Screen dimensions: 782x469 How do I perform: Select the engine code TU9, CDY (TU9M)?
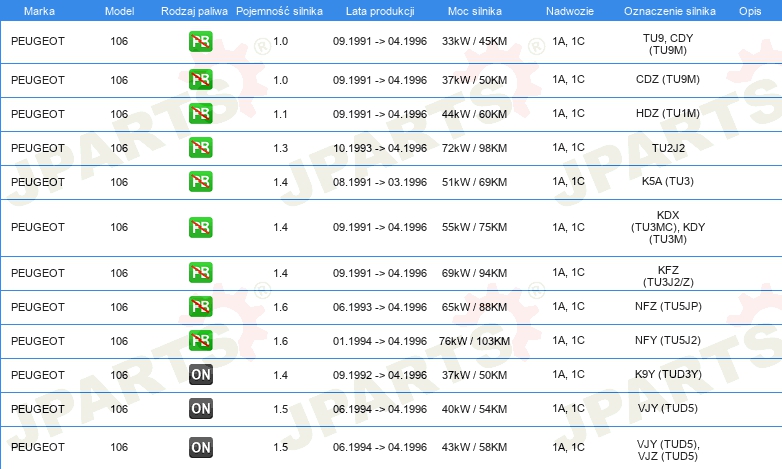668,44
